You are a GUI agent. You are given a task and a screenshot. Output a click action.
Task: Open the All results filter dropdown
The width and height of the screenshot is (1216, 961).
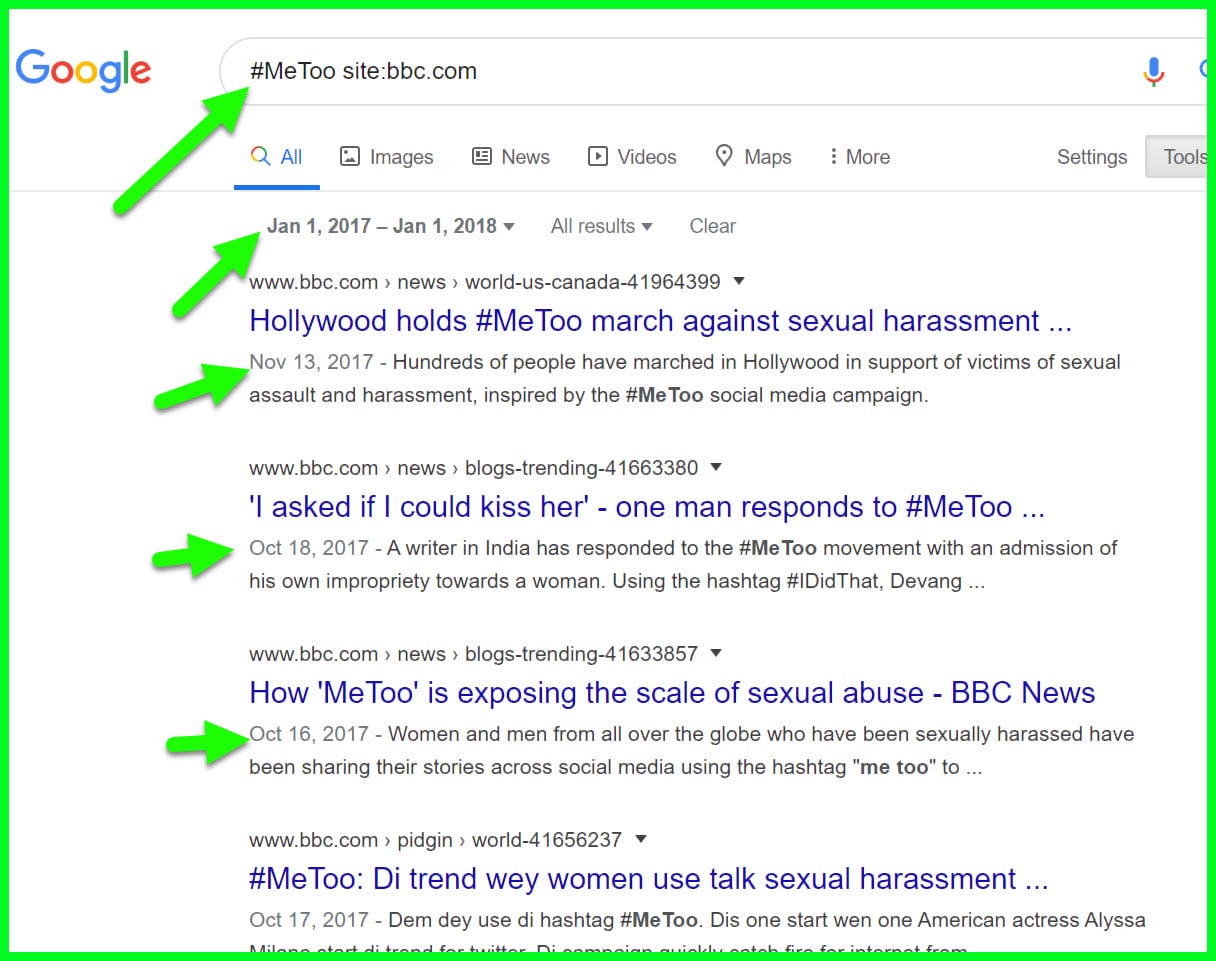click(x=601, y=226)
